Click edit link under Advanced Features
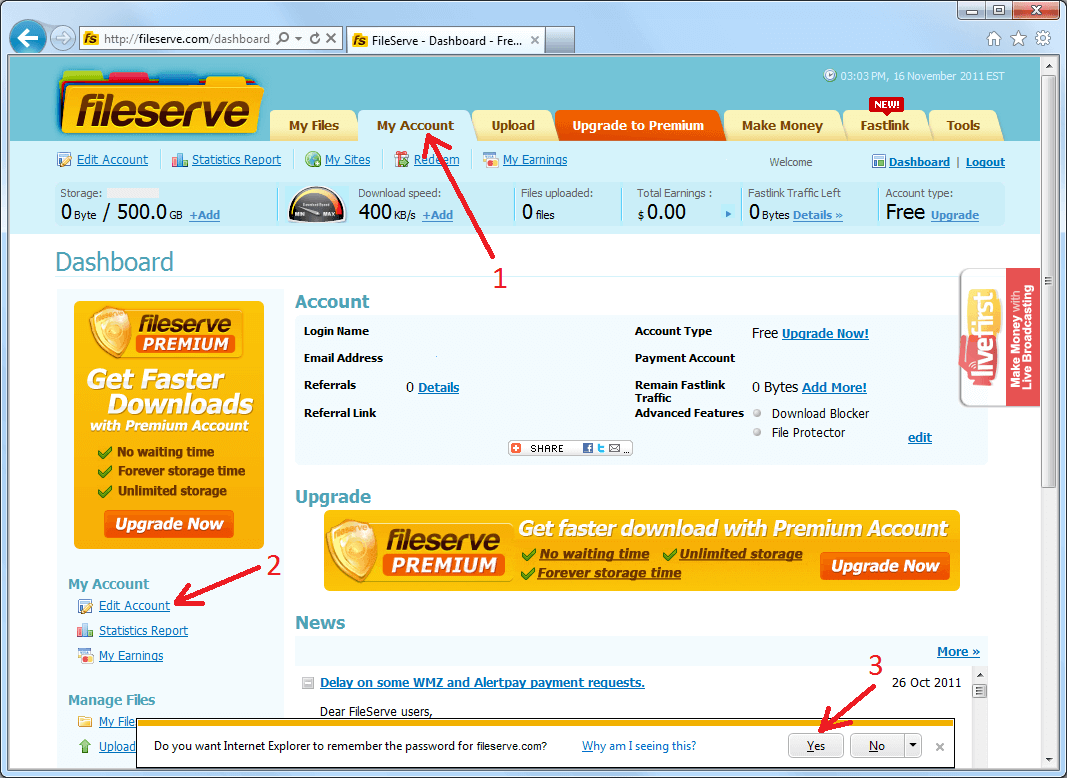Screen dimensions: 1067x778 click(x=920, y=438)
